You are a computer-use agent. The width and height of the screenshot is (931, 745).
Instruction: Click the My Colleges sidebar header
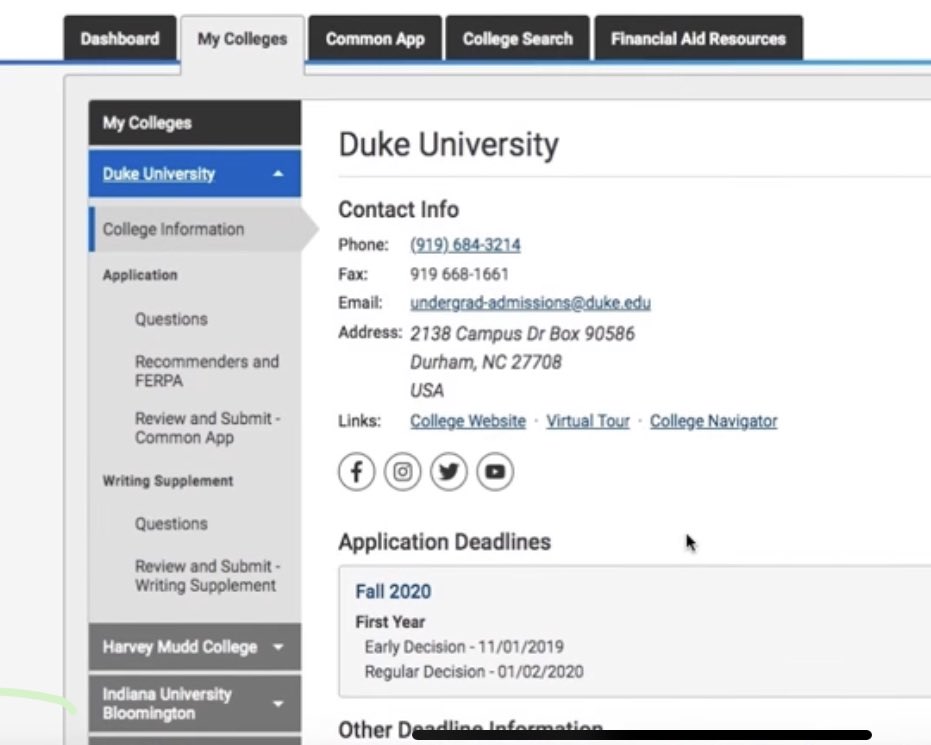click(195, 123)
